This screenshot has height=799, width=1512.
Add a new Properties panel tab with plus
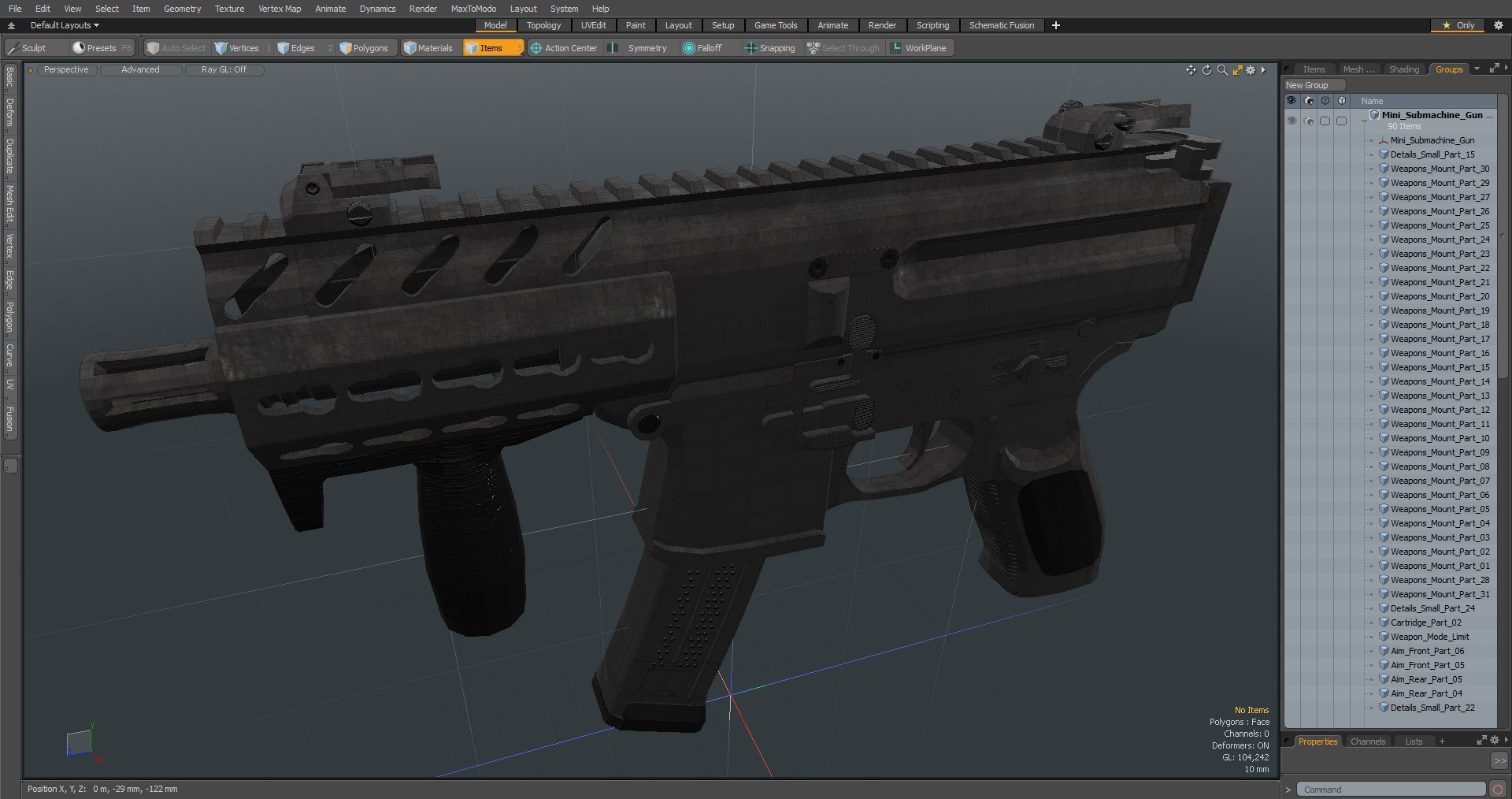tap(1442, 741)
